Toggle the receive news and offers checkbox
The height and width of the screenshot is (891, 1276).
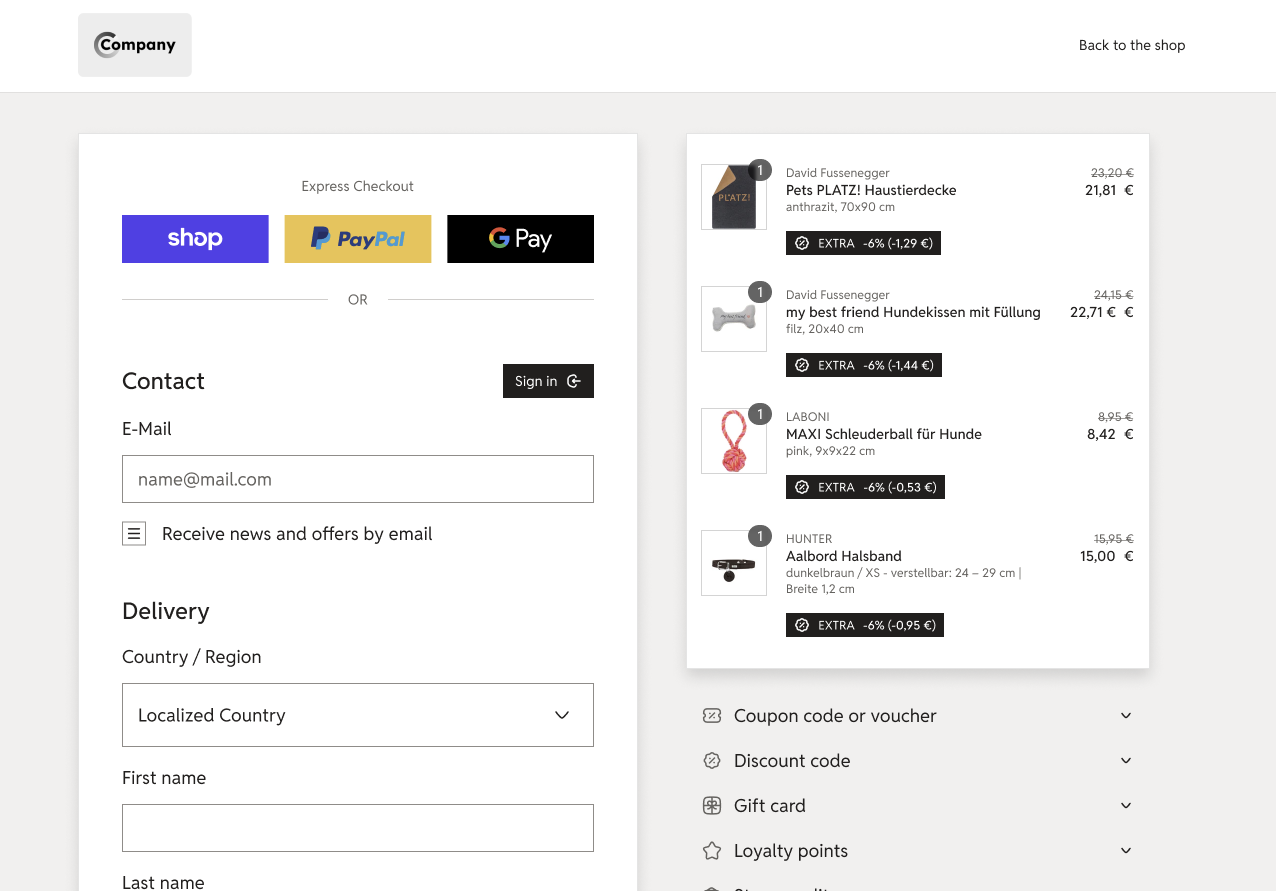click(x=134, y=534)
